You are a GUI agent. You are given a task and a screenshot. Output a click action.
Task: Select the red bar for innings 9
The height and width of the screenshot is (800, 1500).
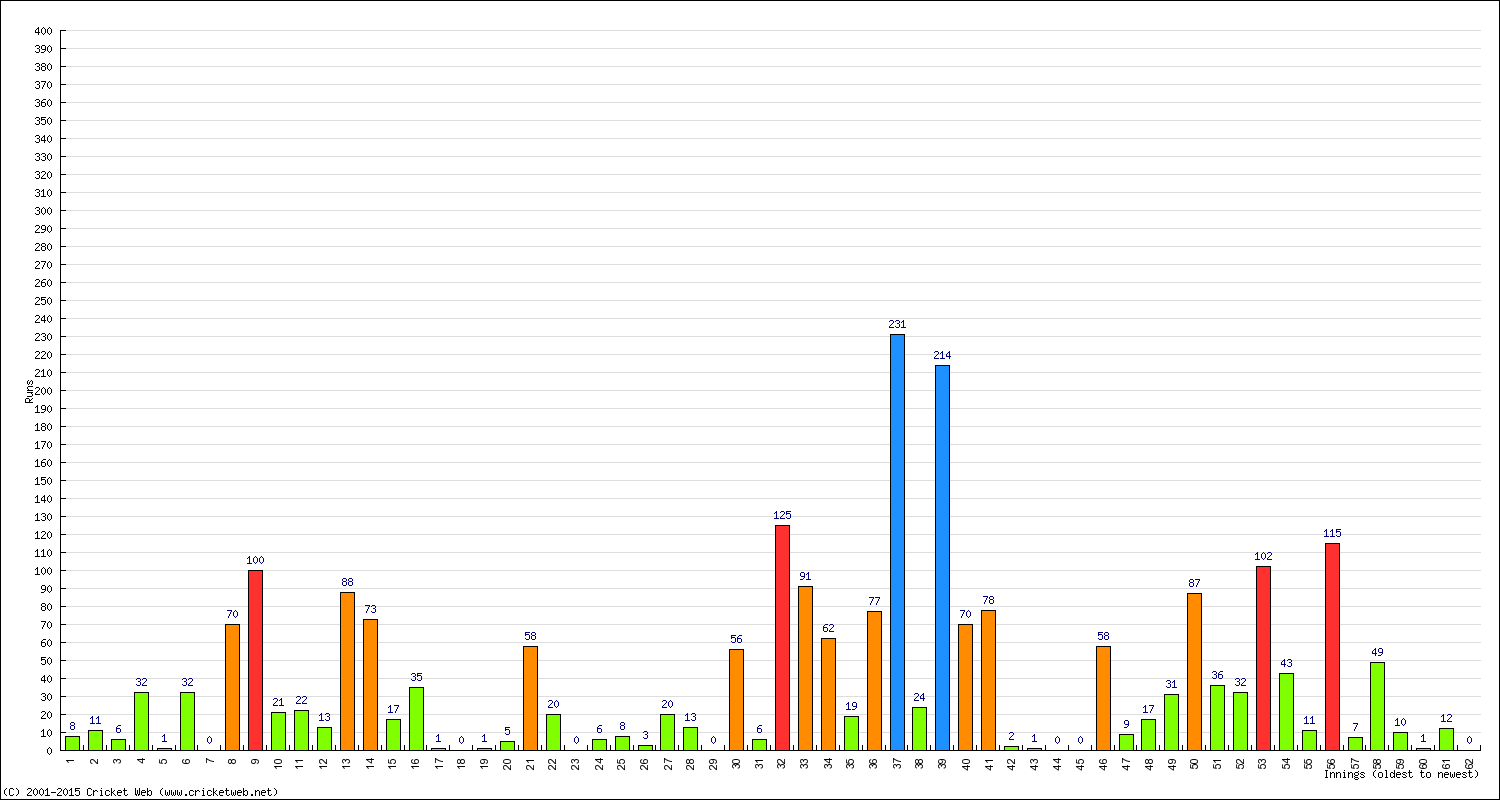click(x=255, y=660)
